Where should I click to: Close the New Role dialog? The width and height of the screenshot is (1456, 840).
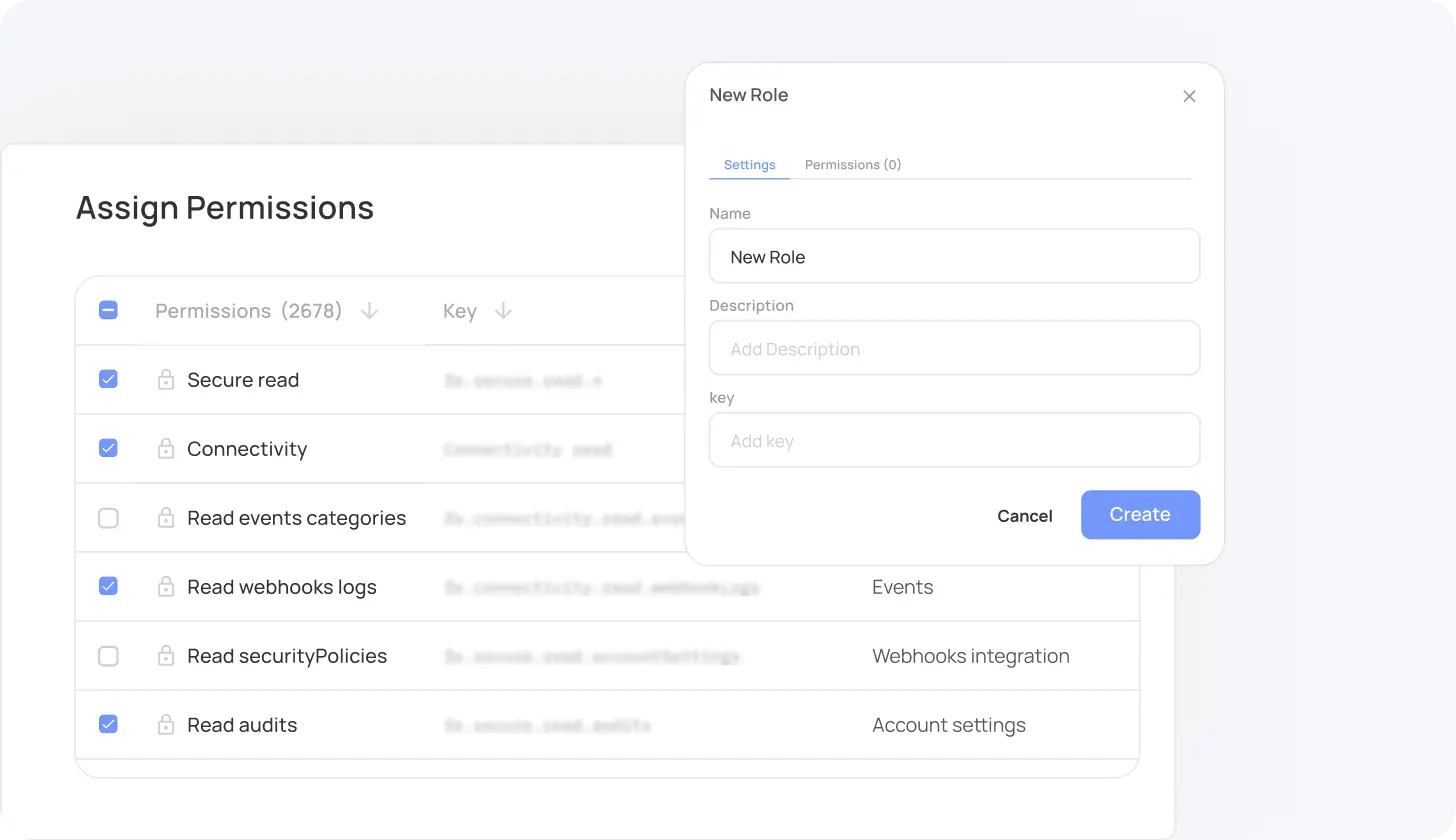[x=1189, y=96]
